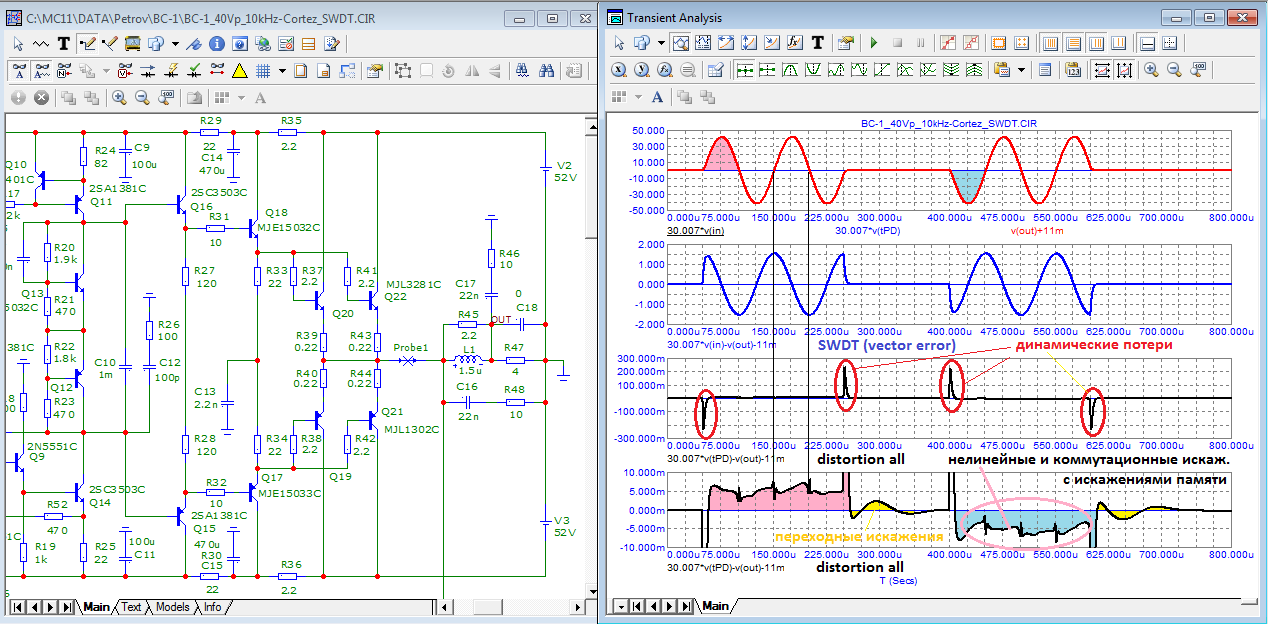The height and width of the screenshot is (624, 1268).
Task: Click the Run analysis green play button
Action: [874, 43]
